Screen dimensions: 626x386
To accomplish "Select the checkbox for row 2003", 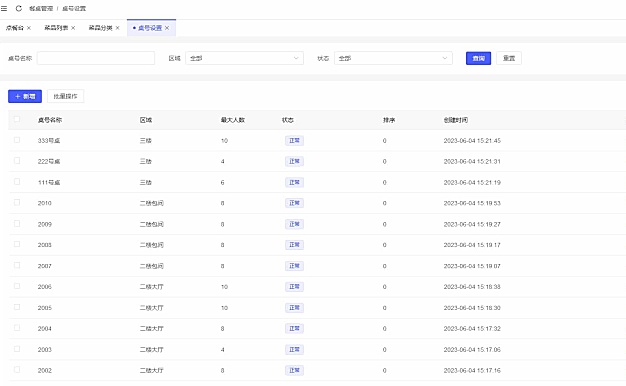I will 17,349.
